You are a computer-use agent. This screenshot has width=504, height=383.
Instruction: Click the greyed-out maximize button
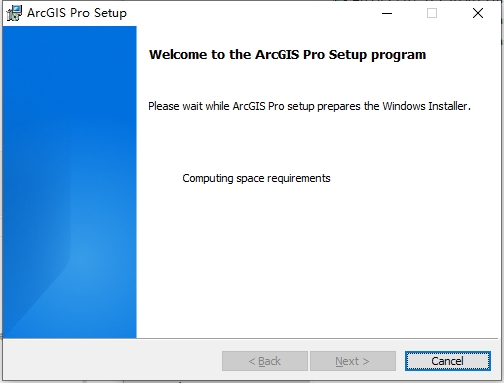click(x=432, y=13)
